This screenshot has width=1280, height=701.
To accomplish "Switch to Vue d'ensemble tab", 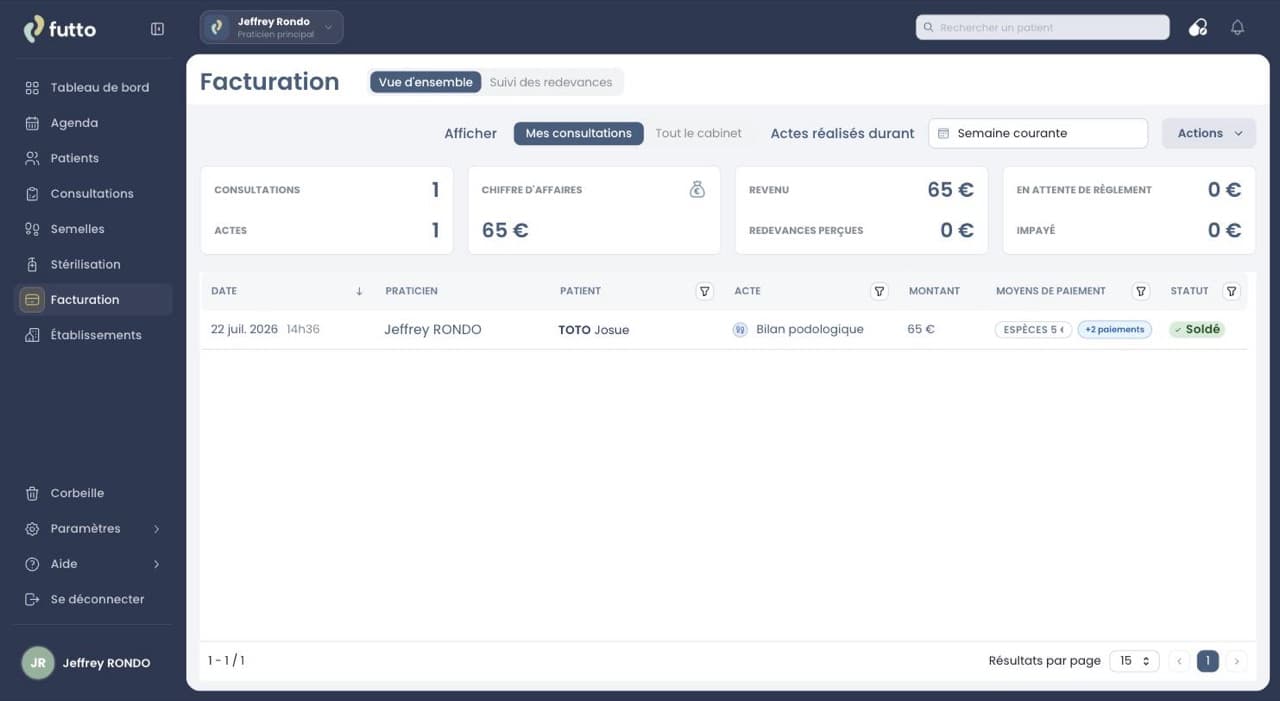I will (x=426, y=82).
